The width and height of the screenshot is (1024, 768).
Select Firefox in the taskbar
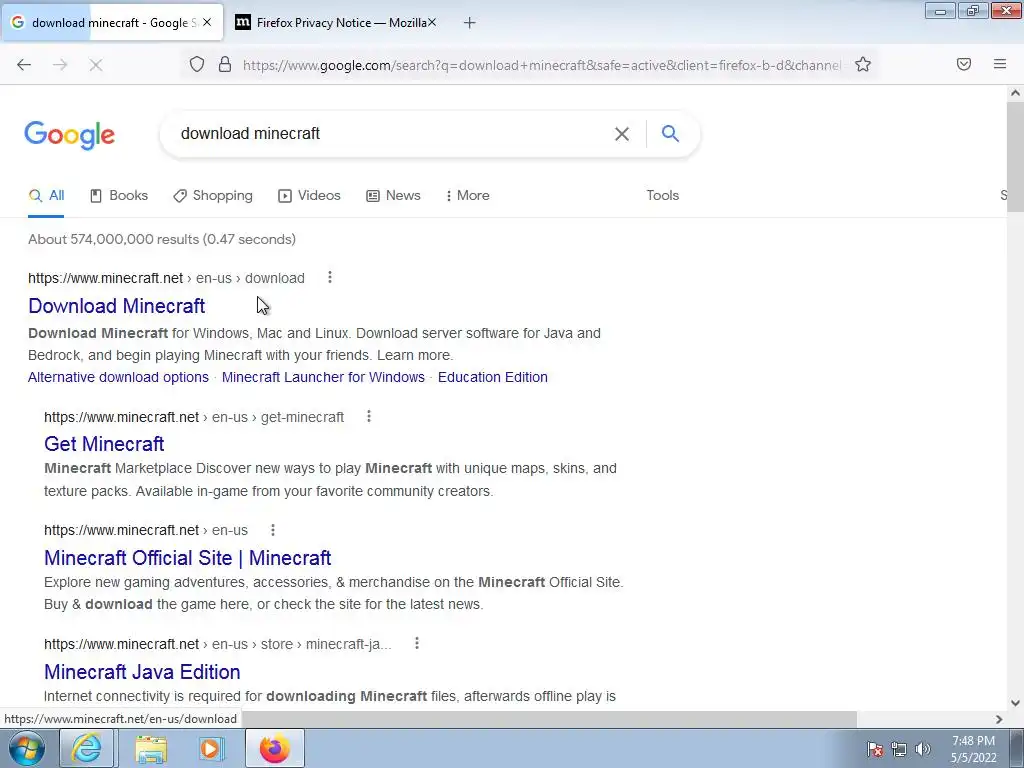coord(275,748)
